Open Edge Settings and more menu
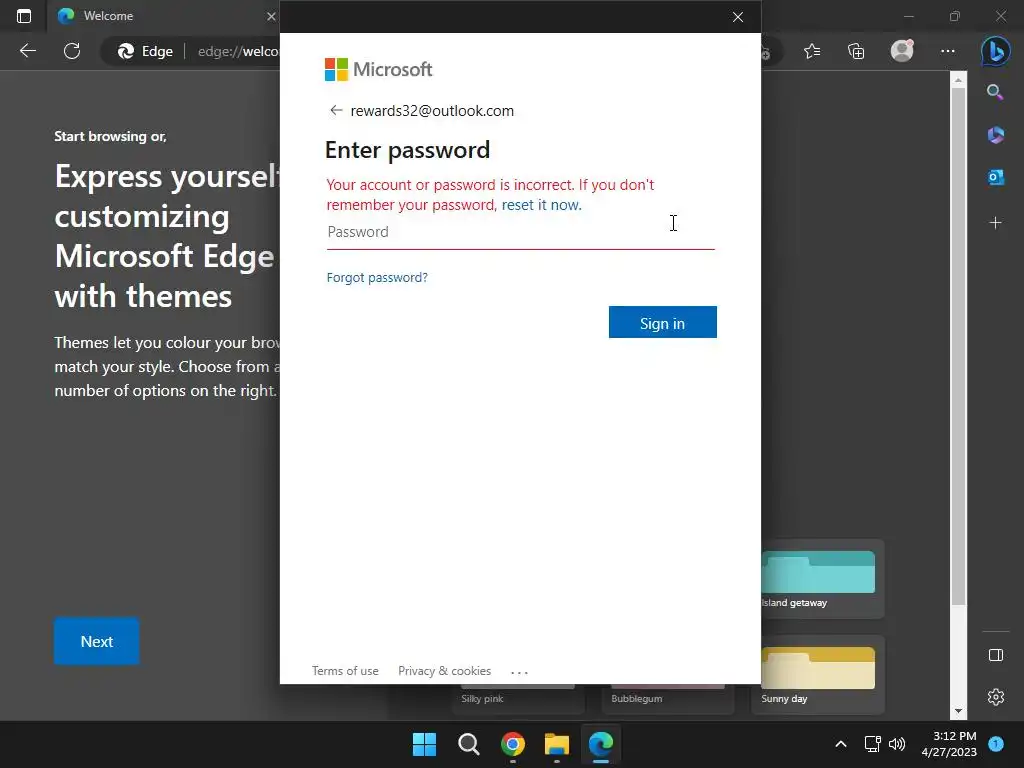This screenshot has height=768, width=1024. tap(948, 51)
